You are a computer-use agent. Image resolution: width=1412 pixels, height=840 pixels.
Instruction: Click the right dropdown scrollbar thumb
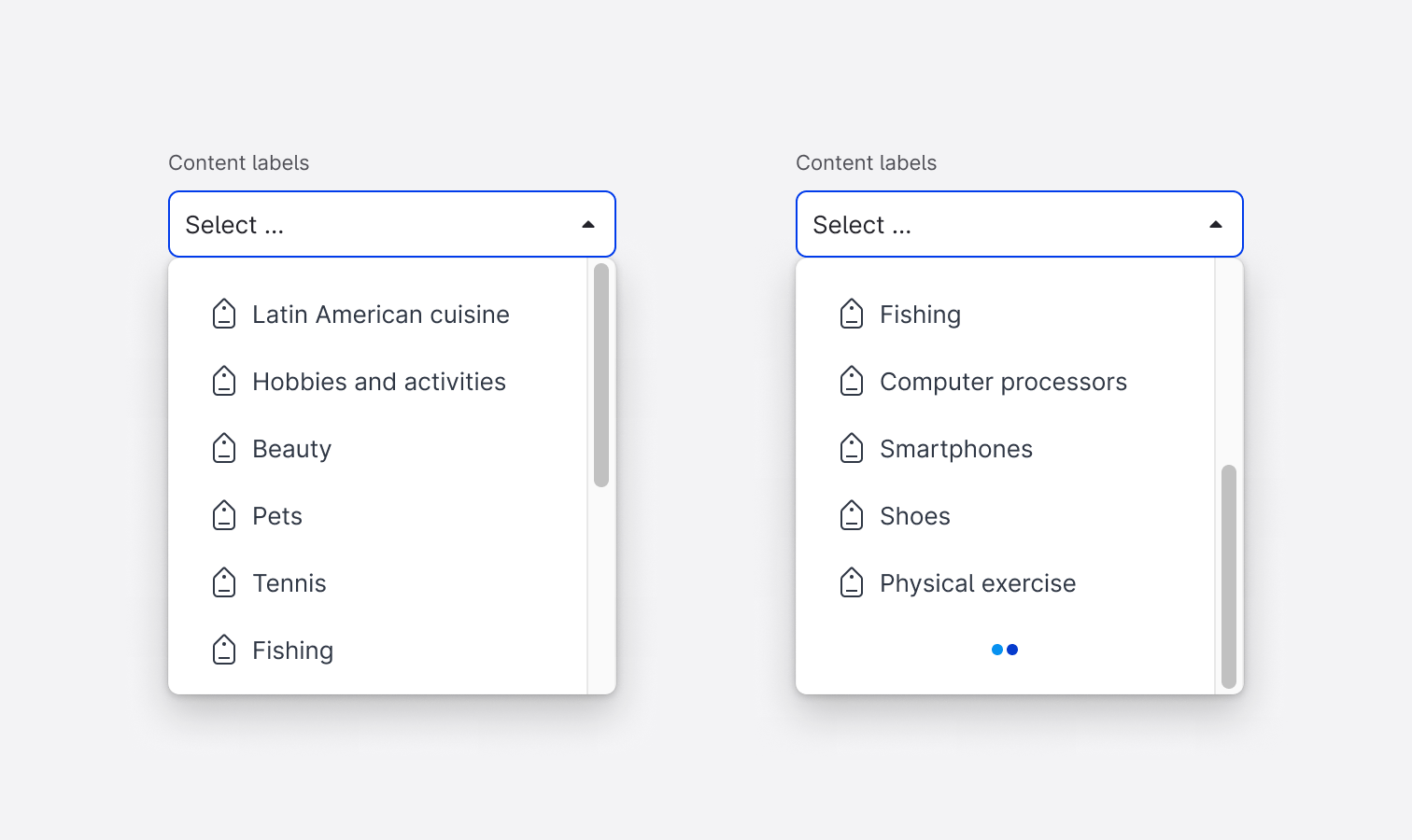[x=1229, y=576]
